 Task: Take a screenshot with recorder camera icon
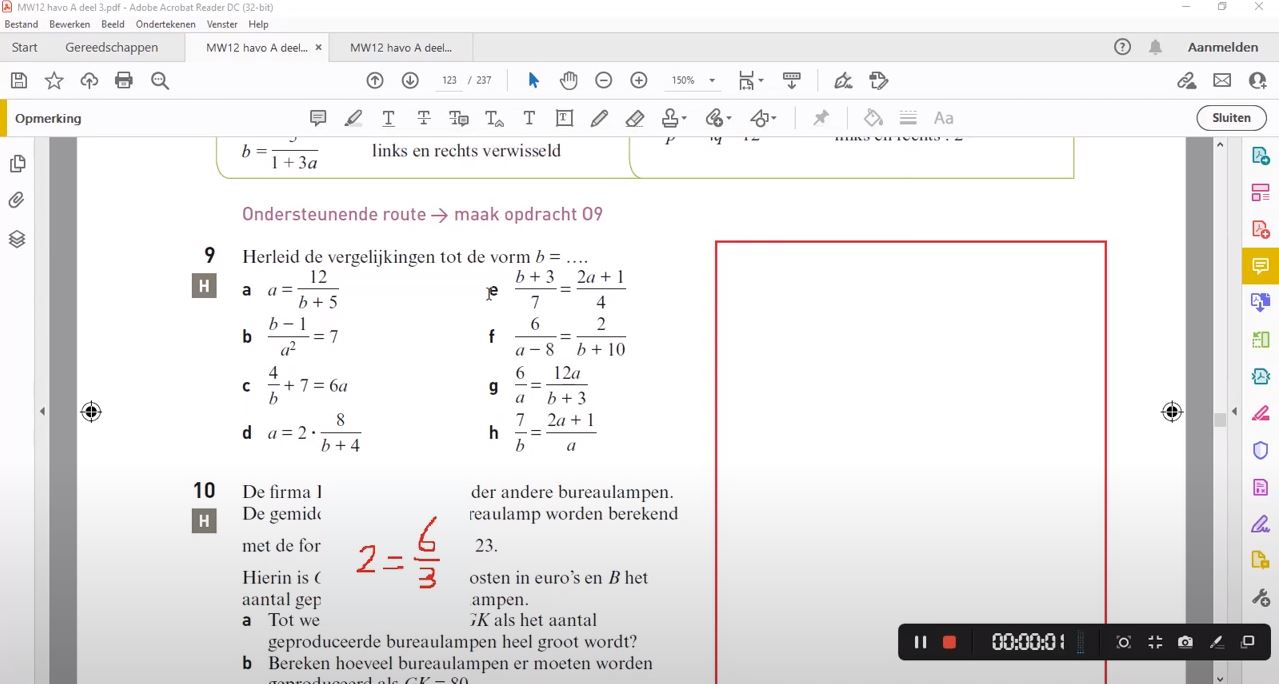pos(1185,642)
